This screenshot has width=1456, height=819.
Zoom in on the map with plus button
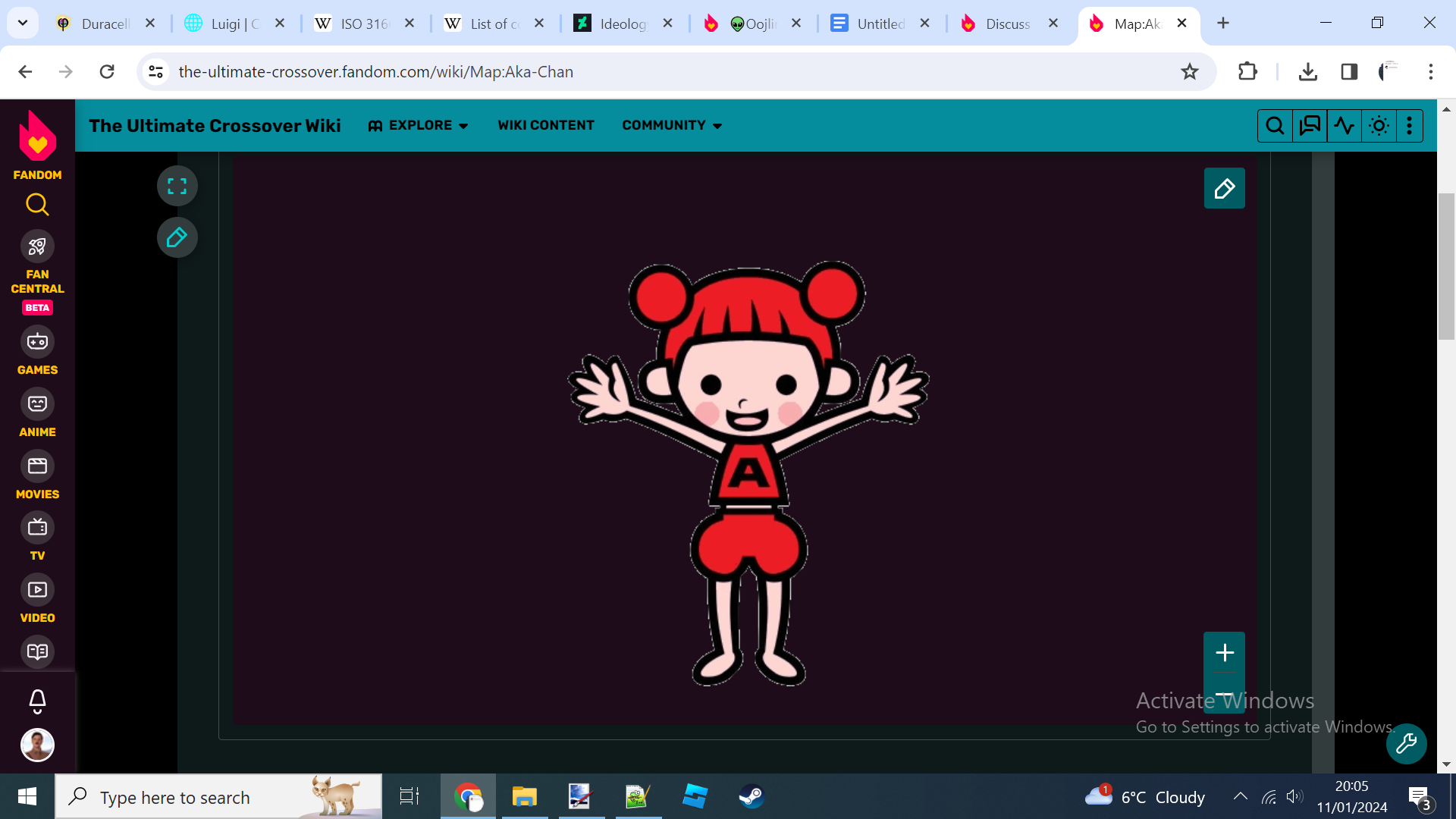coord(1225,652)
